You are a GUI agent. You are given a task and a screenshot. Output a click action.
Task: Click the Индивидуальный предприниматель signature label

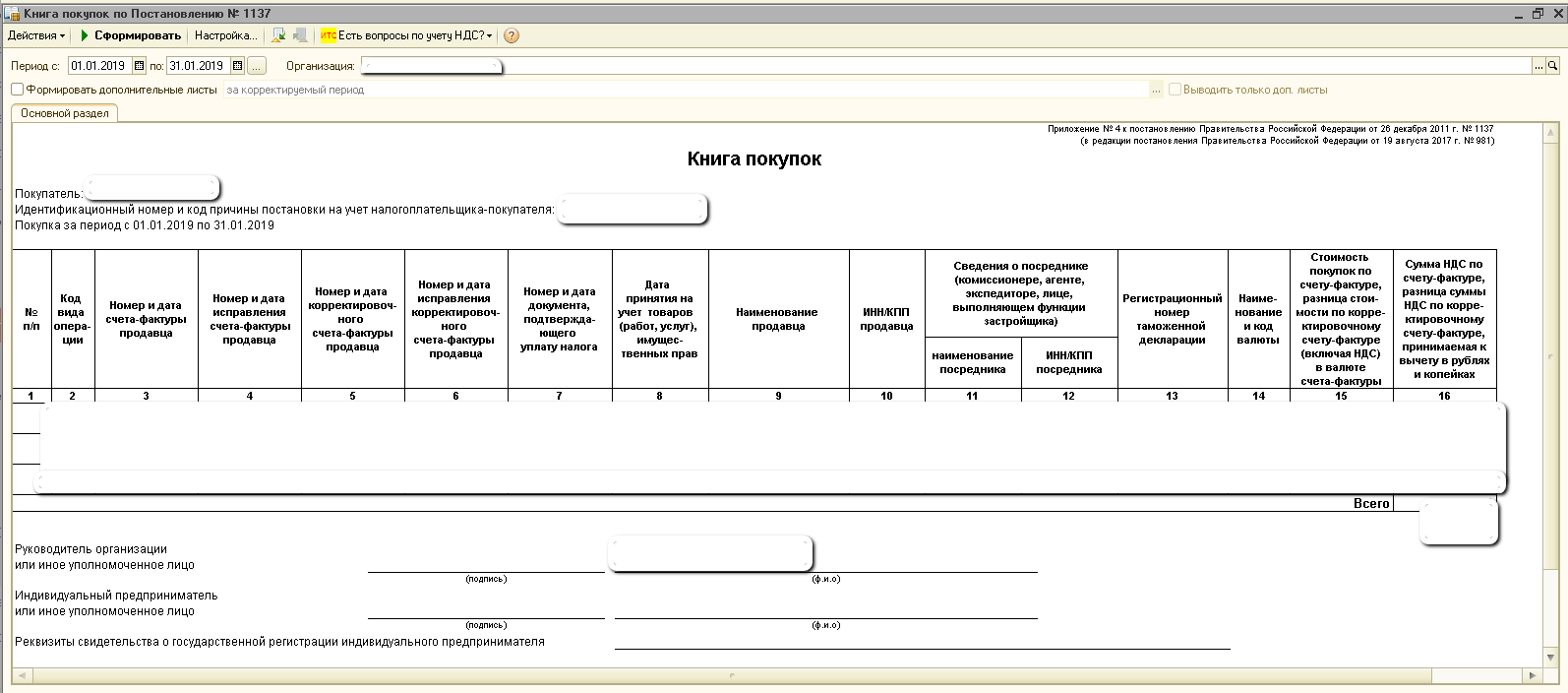coord(116,603)
